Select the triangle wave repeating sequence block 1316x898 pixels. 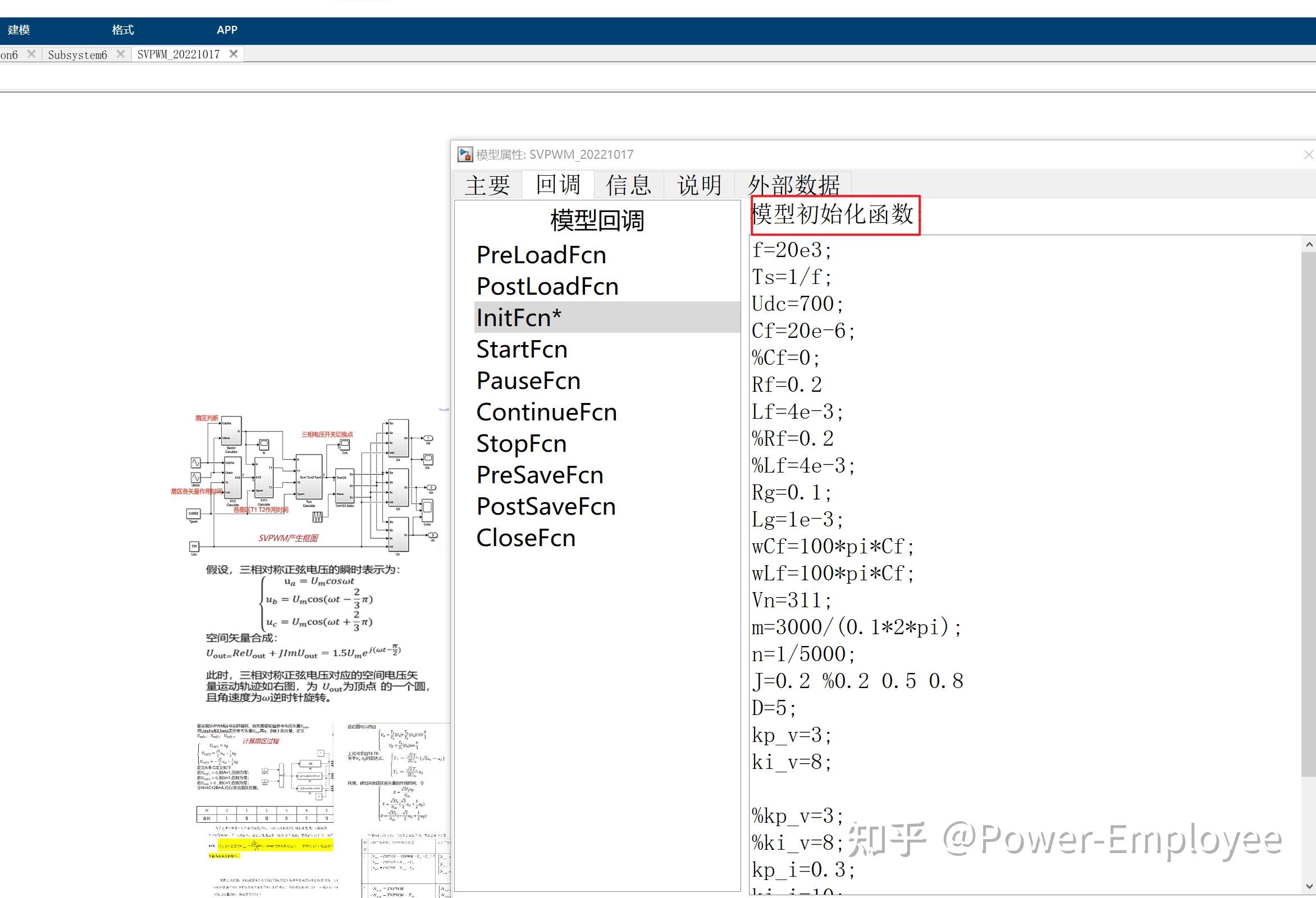[317, 517]
